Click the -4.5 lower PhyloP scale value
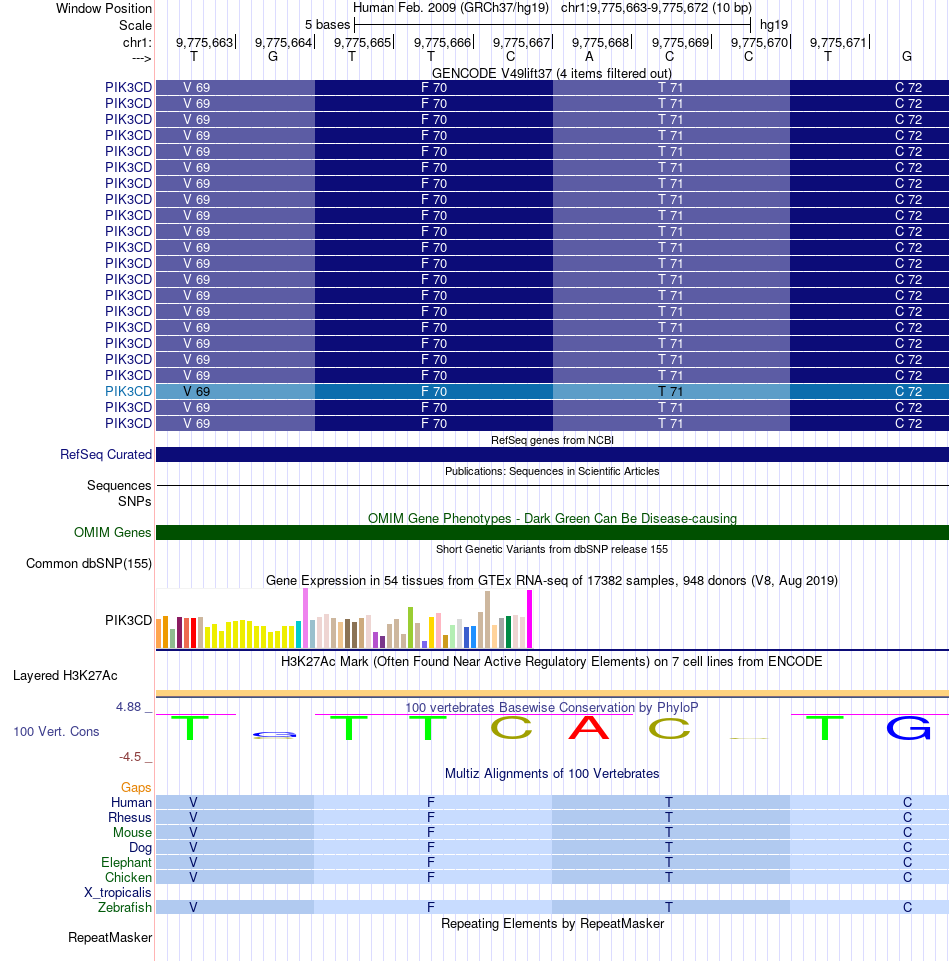This screenshot has height=961, width=950. [x=130, y=757]
